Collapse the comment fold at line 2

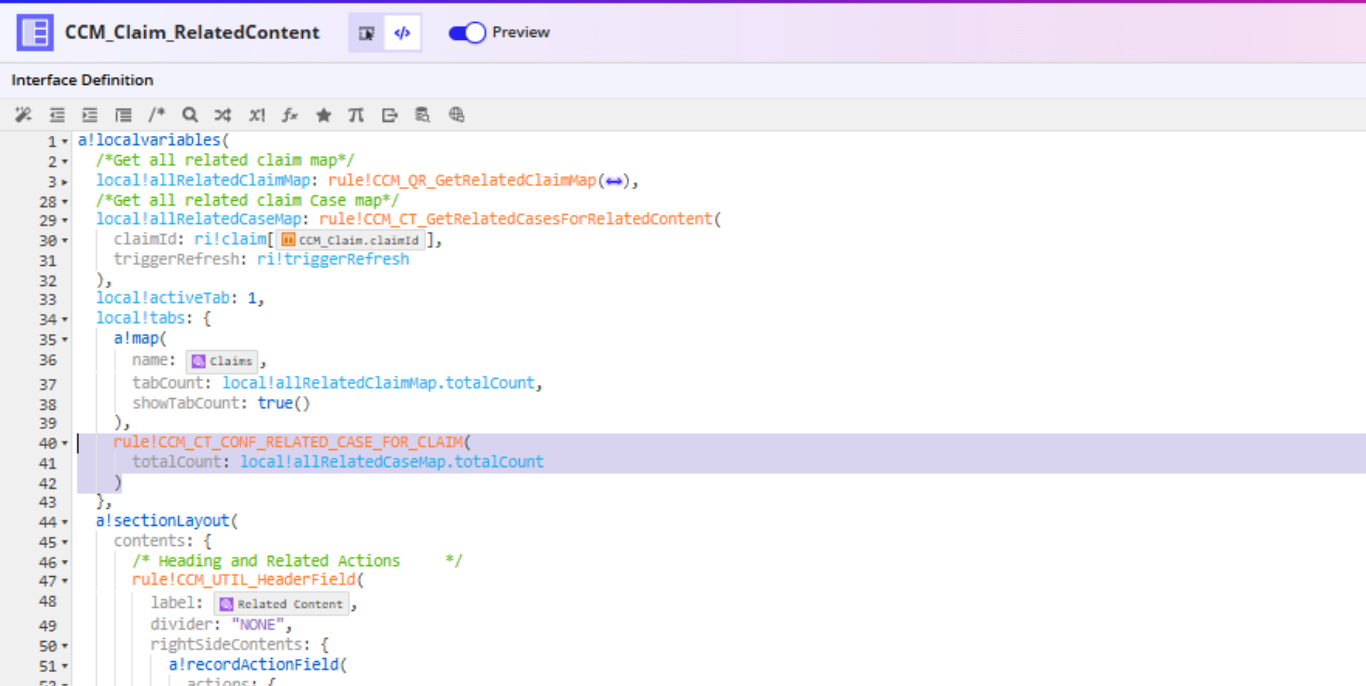pyautogui.click(x=66, y=162)
